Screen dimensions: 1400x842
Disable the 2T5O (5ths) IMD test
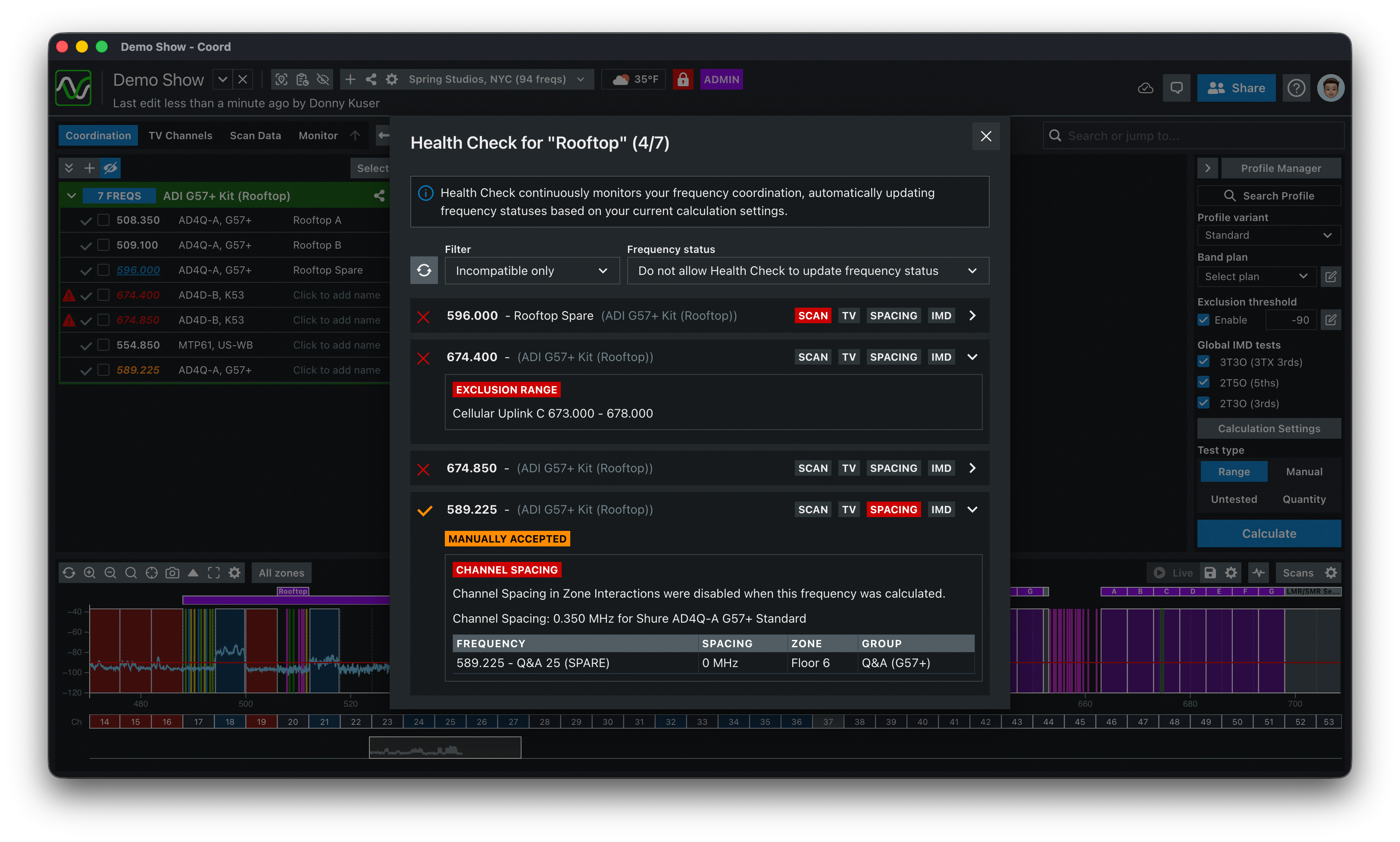point(1203,382)
